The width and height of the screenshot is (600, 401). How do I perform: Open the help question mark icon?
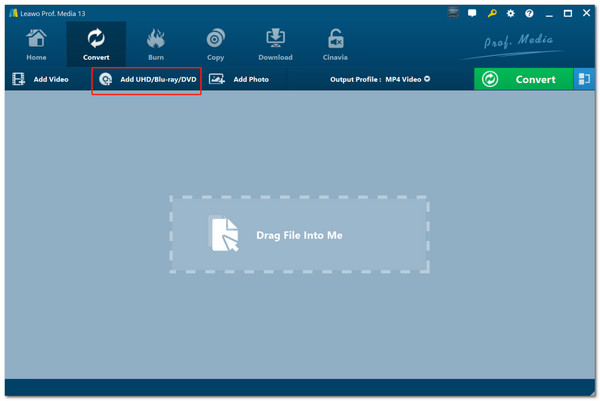point(529,14)
